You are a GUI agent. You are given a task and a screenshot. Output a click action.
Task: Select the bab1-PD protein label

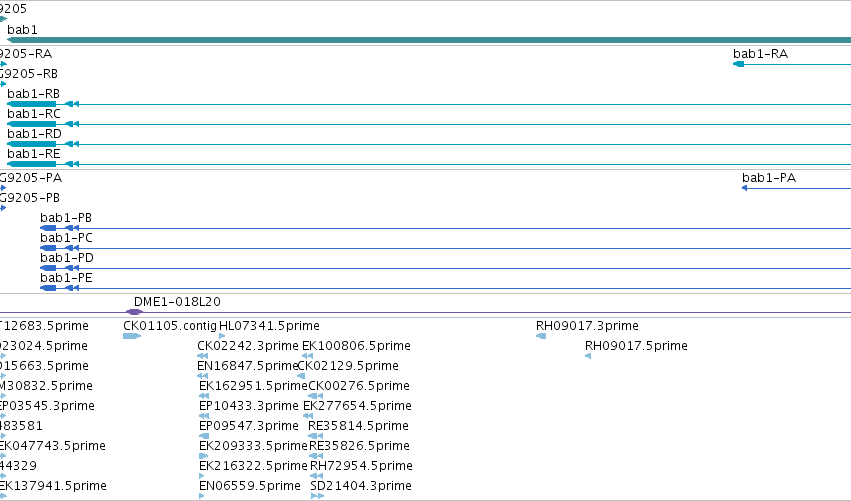pos(67,258)
